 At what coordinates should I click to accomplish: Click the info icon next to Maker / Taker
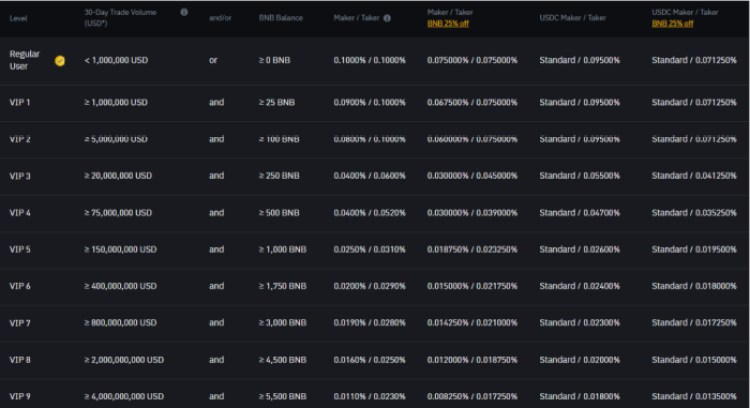pos(387,18)
